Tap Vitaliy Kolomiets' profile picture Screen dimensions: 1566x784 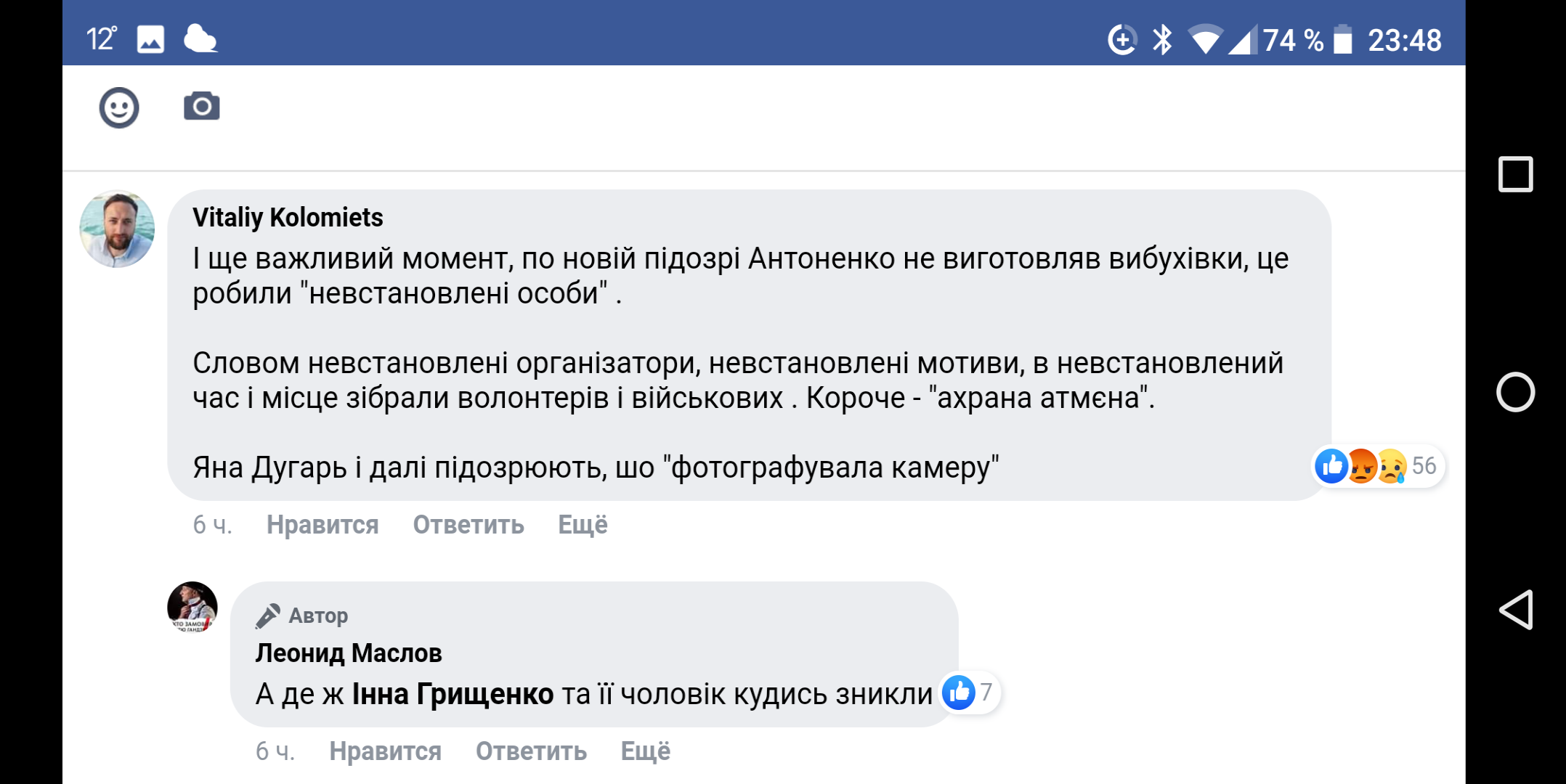point(117,229)
